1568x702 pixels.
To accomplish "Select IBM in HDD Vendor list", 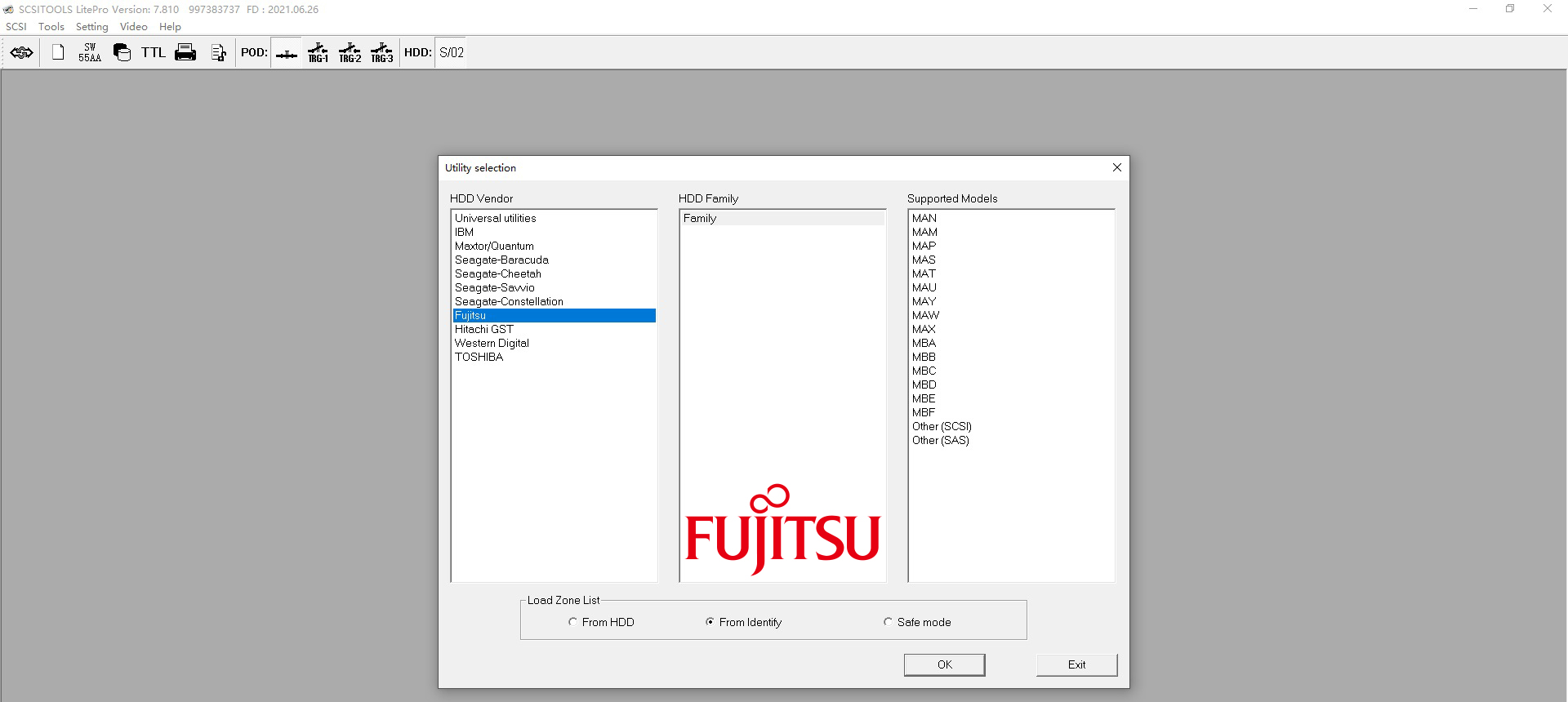I will [554, 232].
